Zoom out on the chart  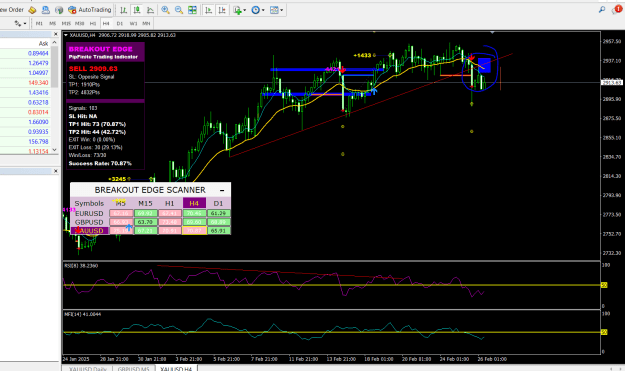[179, 10]
